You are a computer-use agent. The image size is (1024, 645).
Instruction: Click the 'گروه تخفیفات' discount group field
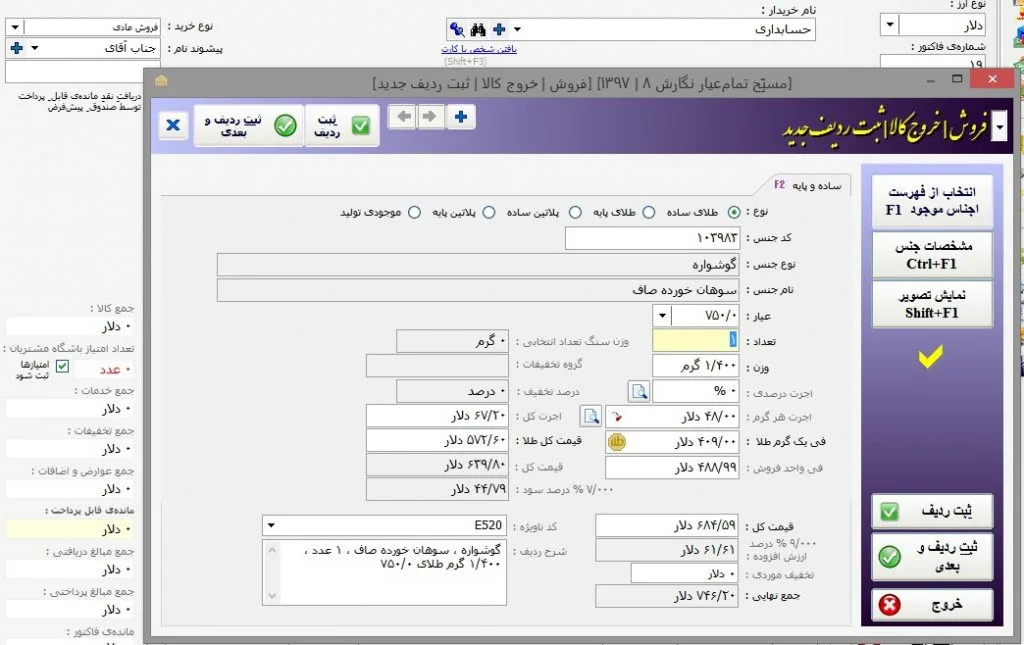tap(437, 366)
